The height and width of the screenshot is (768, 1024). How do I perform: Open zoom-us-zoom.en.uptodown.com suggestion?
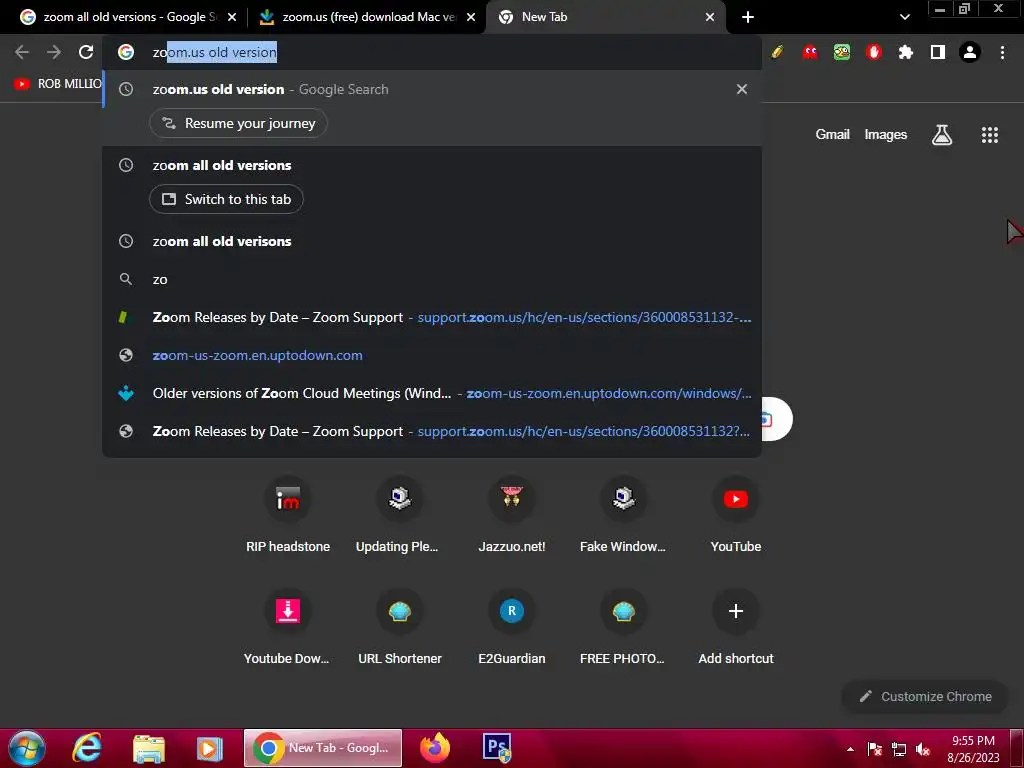[x=432, y=355]
